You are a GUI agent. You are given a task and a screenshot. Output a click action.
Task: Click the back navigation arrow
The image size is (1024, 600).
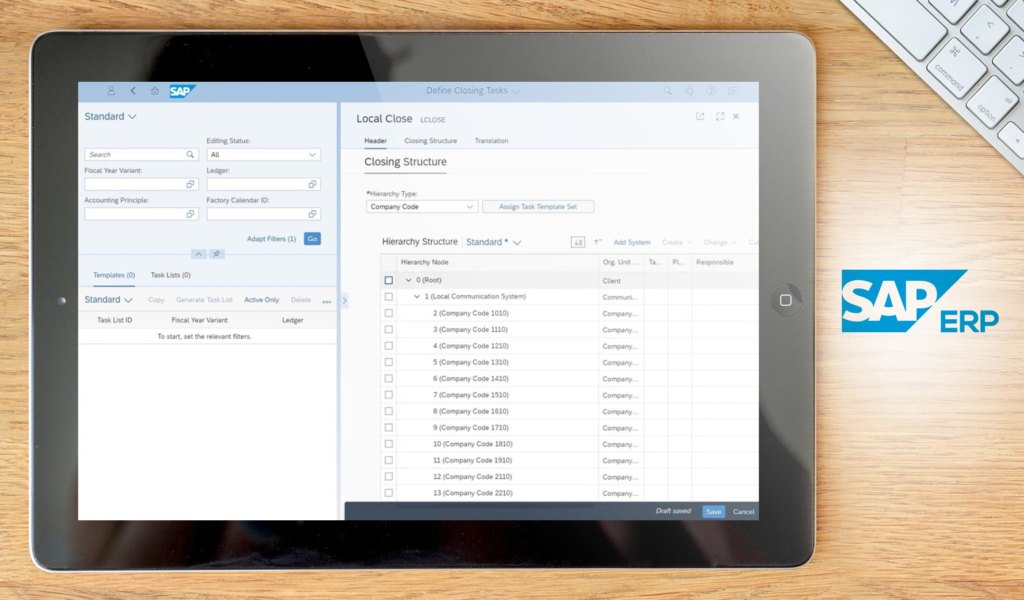point(133,90)
